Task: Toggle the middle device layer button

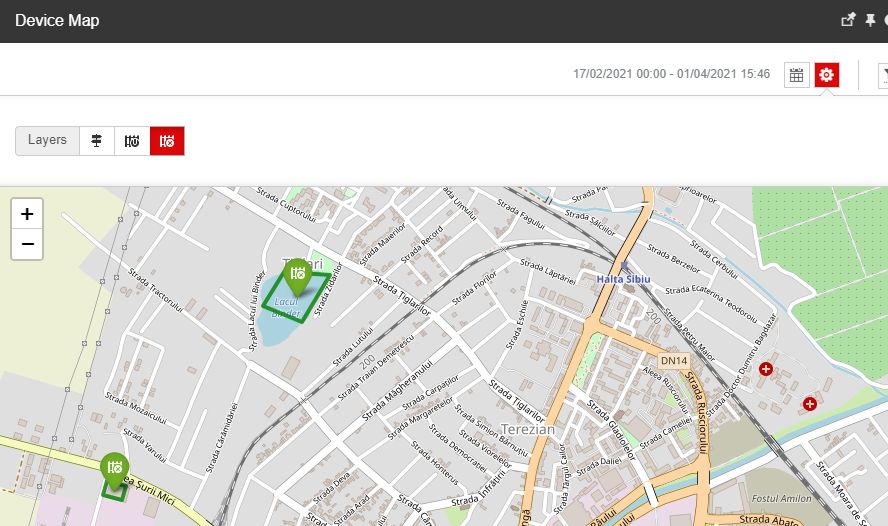Action: 132,141
